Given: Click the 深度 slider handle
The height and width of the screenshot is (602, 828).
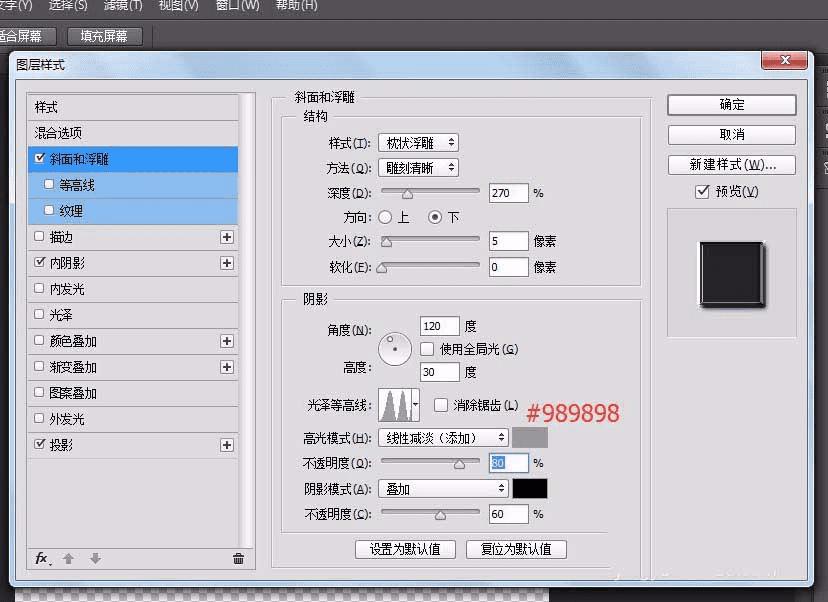Looking at the screenshot, I should coord(407,194).
